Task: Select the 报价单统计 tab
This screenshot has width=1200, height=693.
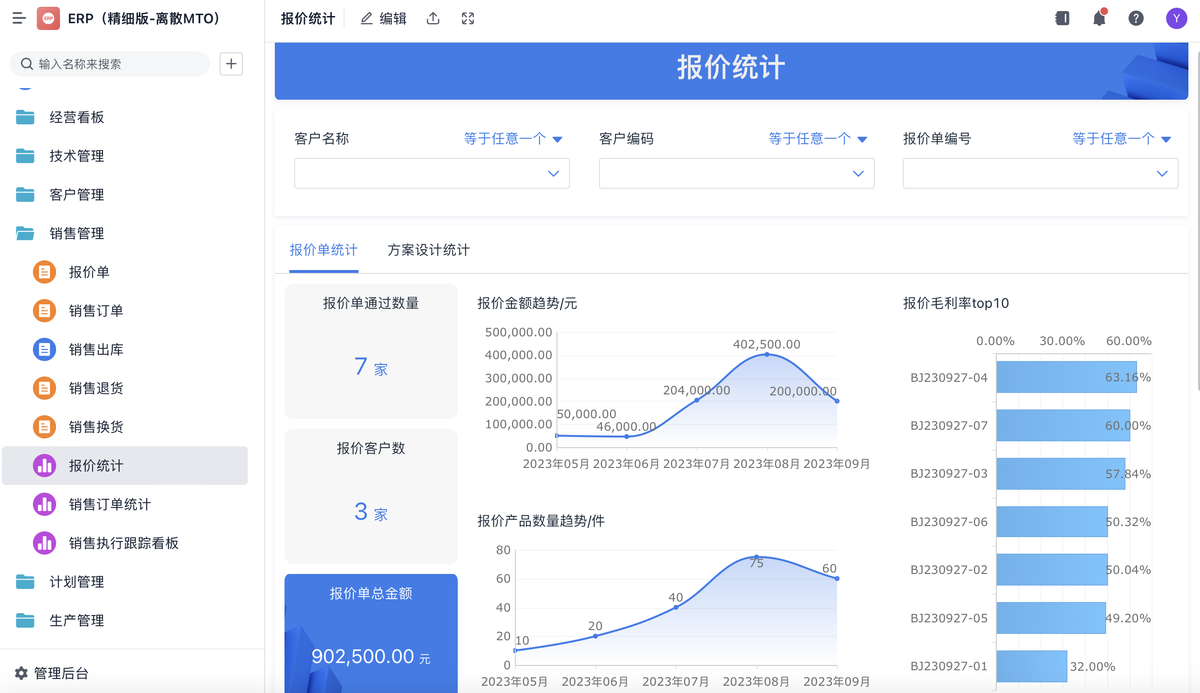Action: (323, 250)
